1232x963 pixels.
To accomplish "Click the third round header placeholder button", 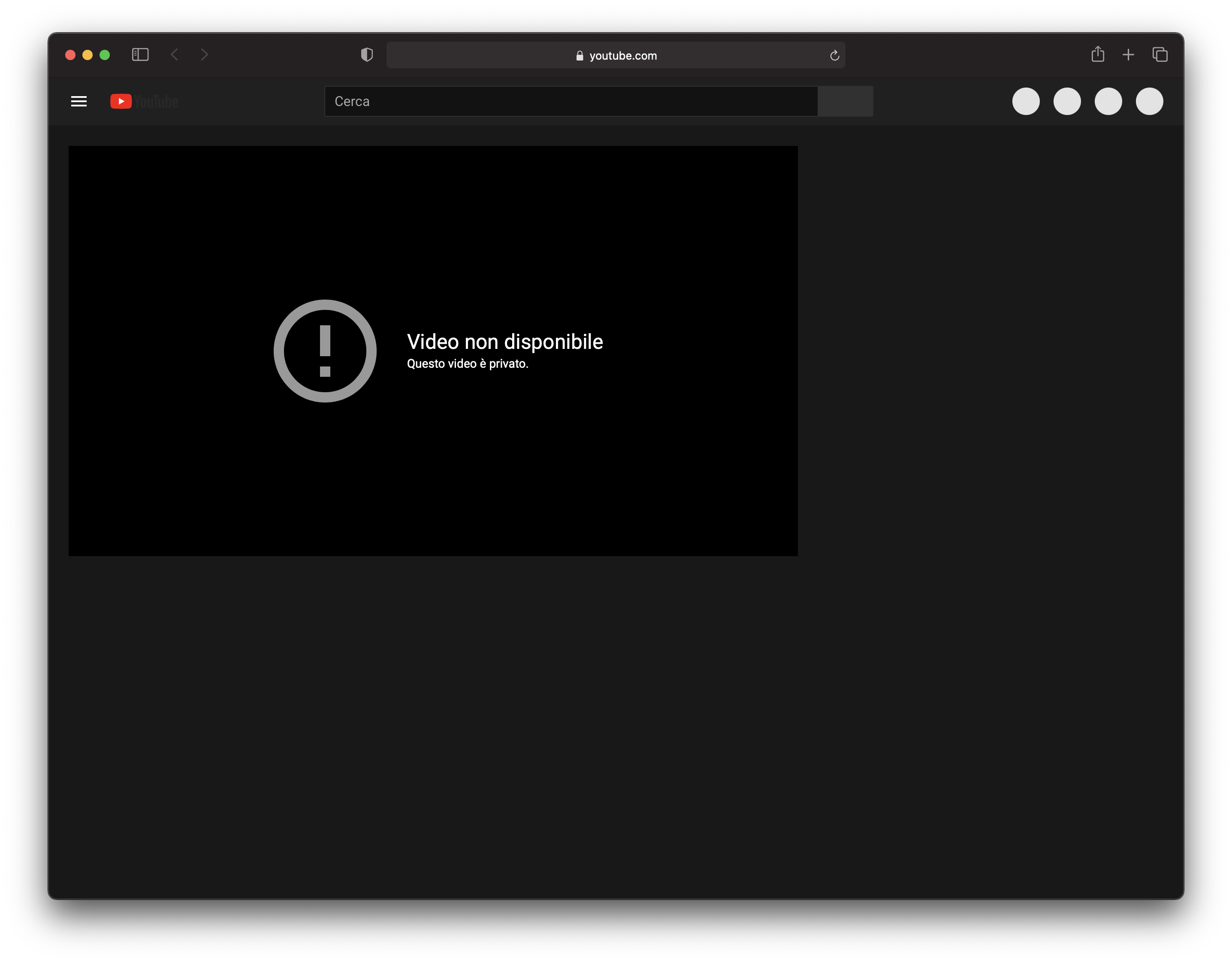I will pos(1108,102).
